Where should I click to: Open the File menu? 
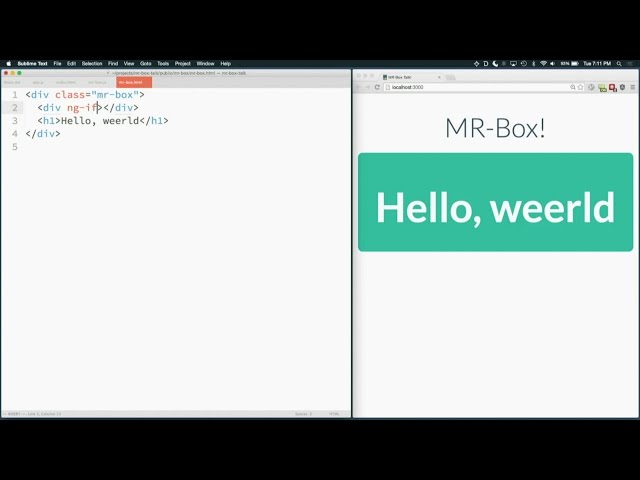(x=58, y=64)
